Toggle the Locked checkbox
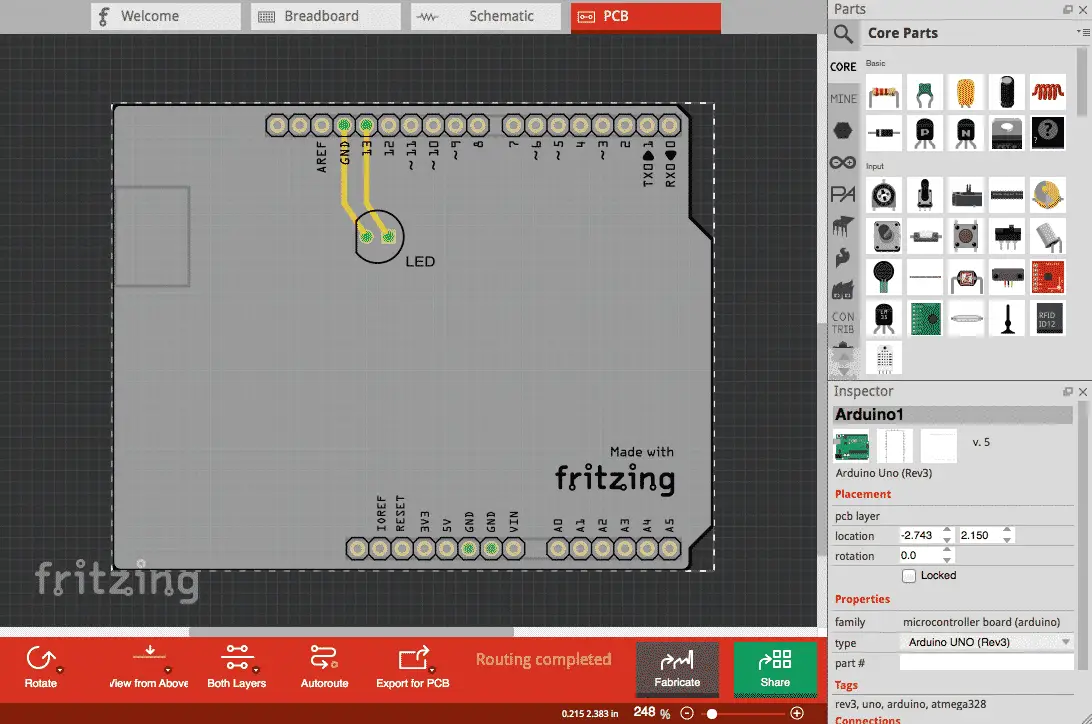The height and width of the screenshot is (724, 1092). point(909,576)
